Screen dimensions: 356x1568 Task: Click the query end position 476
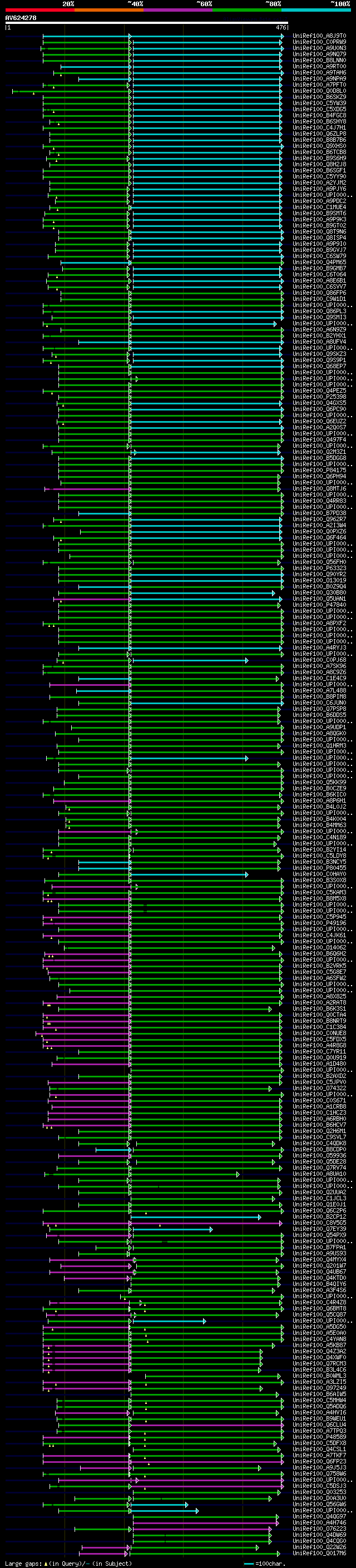[281, 27]
